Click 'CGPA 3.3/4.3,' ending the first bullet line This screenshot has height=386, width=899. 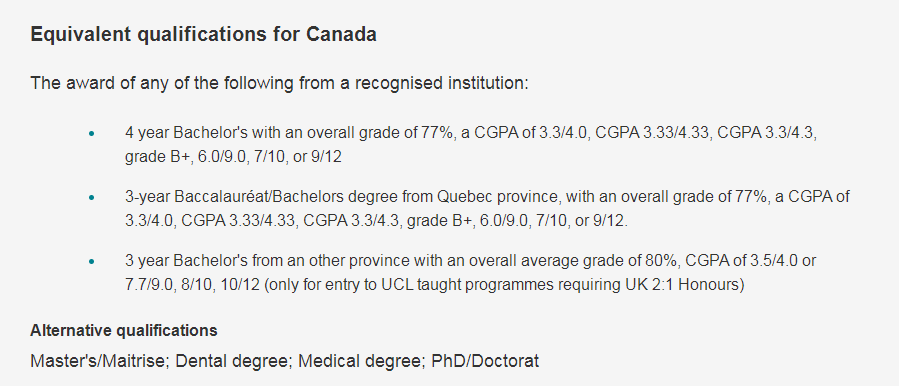[x=767, y=133]
